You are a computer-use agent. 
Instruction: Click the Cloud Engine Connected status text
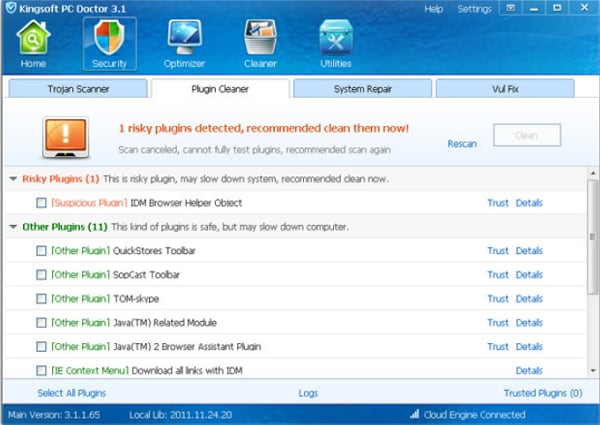coord(474,415)
